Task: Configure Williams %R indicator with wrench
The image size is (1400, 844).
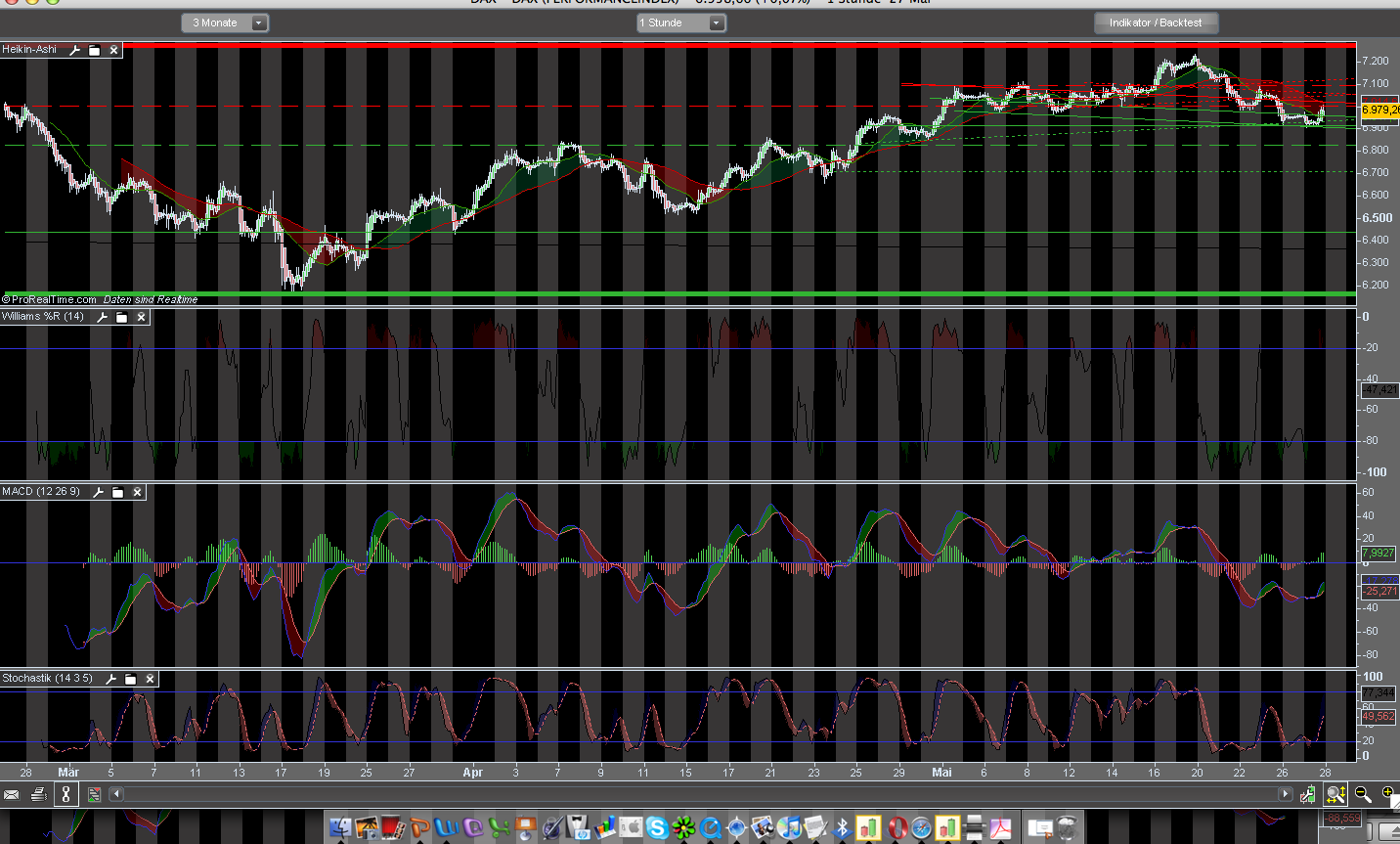Action: 102,317
